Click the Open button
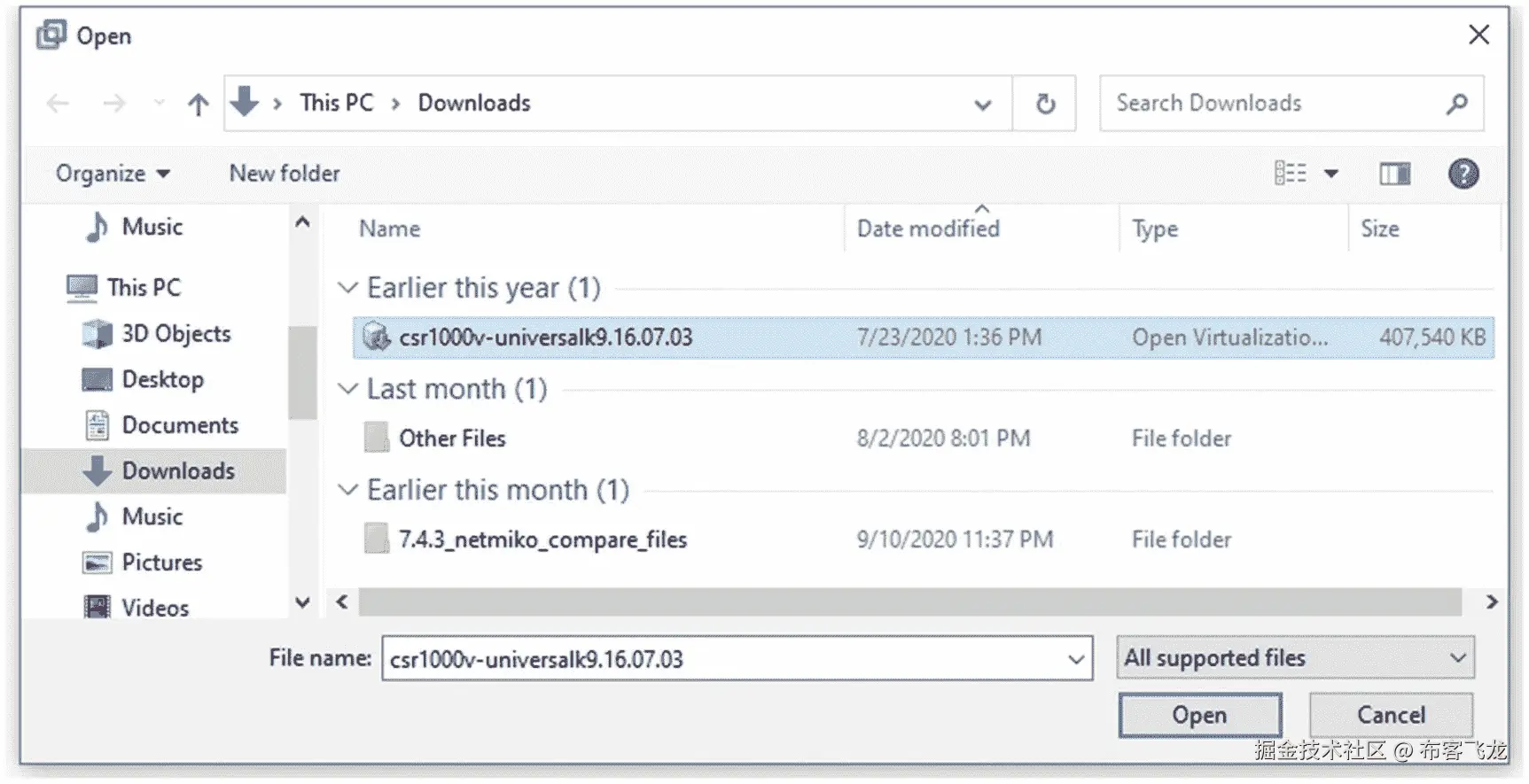Screen dimensions: 1529x784 [x=1199, y=715]
